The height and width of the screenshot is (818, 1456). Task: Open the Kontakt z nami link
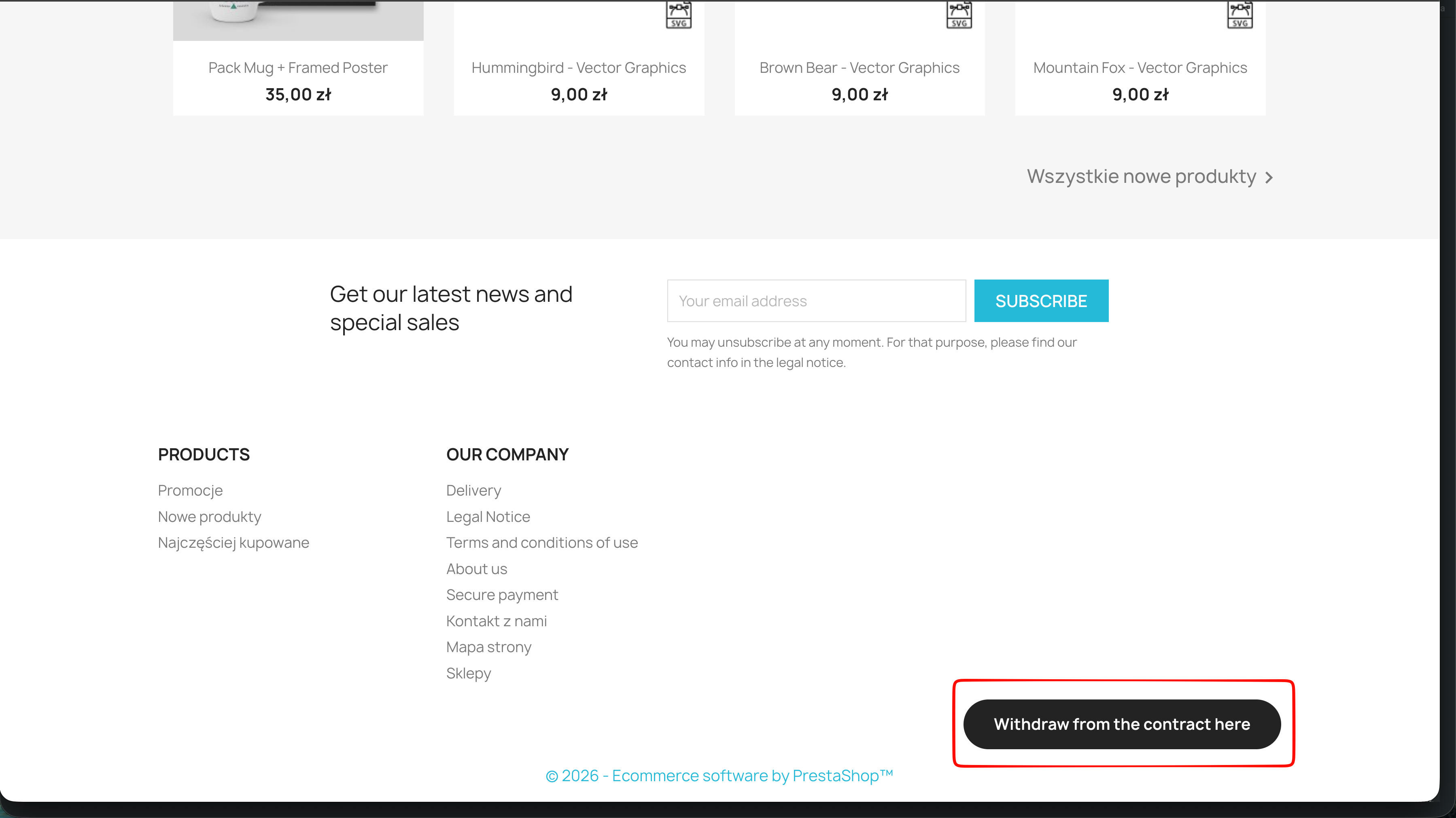(x=496, y=621)
